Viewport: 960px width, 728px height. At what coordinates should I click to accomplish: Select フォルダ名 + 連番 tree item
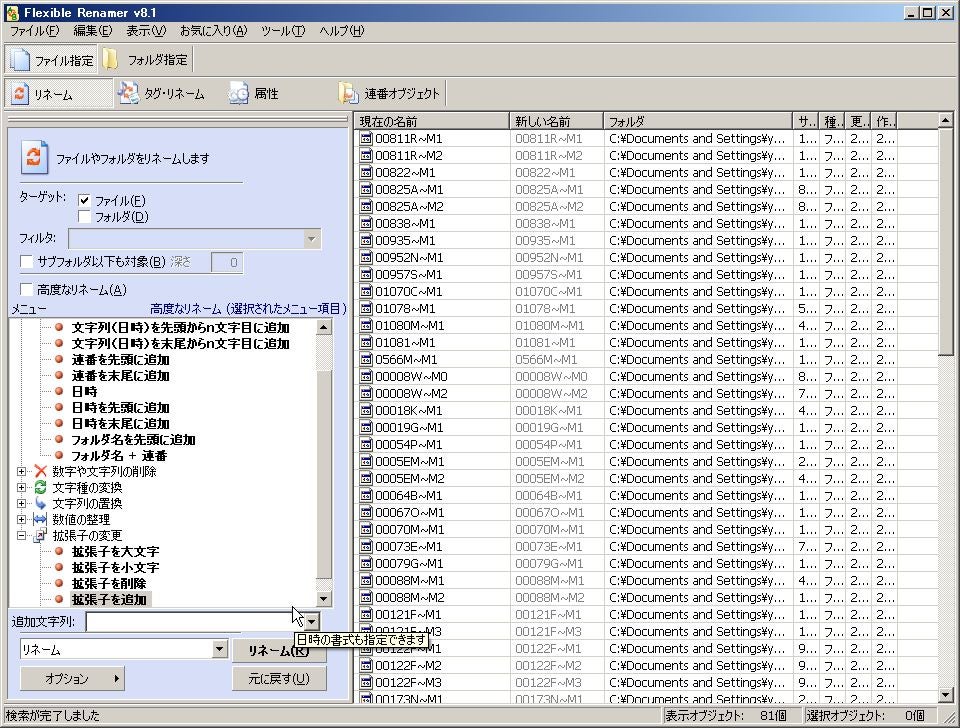(119, 456)
